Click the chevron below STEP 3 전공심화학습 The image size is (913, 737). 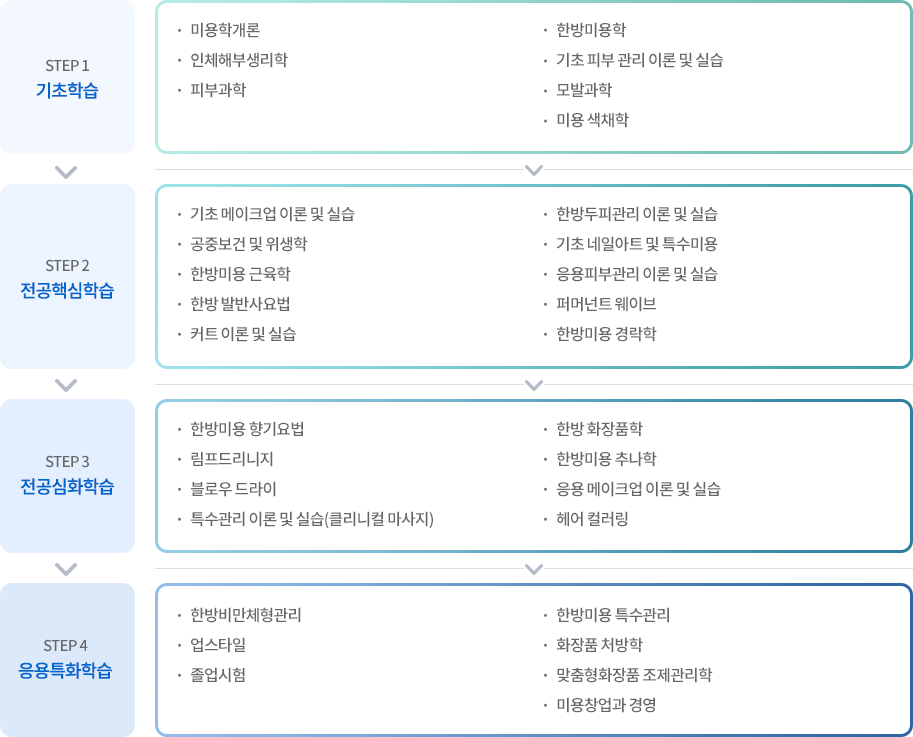tap(66, 569)
